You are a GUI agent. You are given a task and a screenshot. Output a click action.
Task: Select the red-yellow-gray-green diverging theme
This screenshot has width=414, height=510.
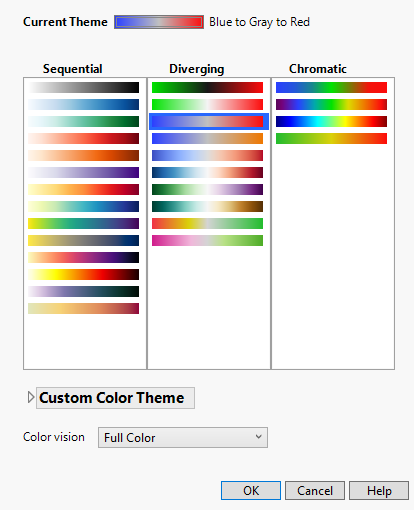click(207, 223)
